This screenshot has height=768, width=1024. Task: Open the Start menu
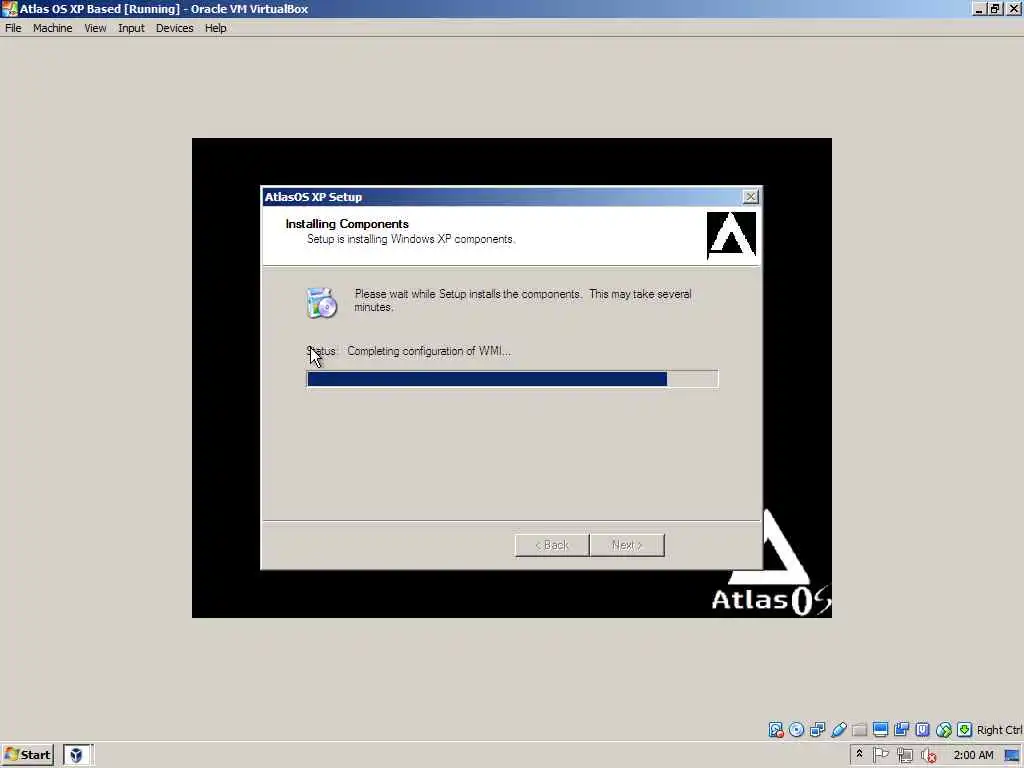point(27,755)
